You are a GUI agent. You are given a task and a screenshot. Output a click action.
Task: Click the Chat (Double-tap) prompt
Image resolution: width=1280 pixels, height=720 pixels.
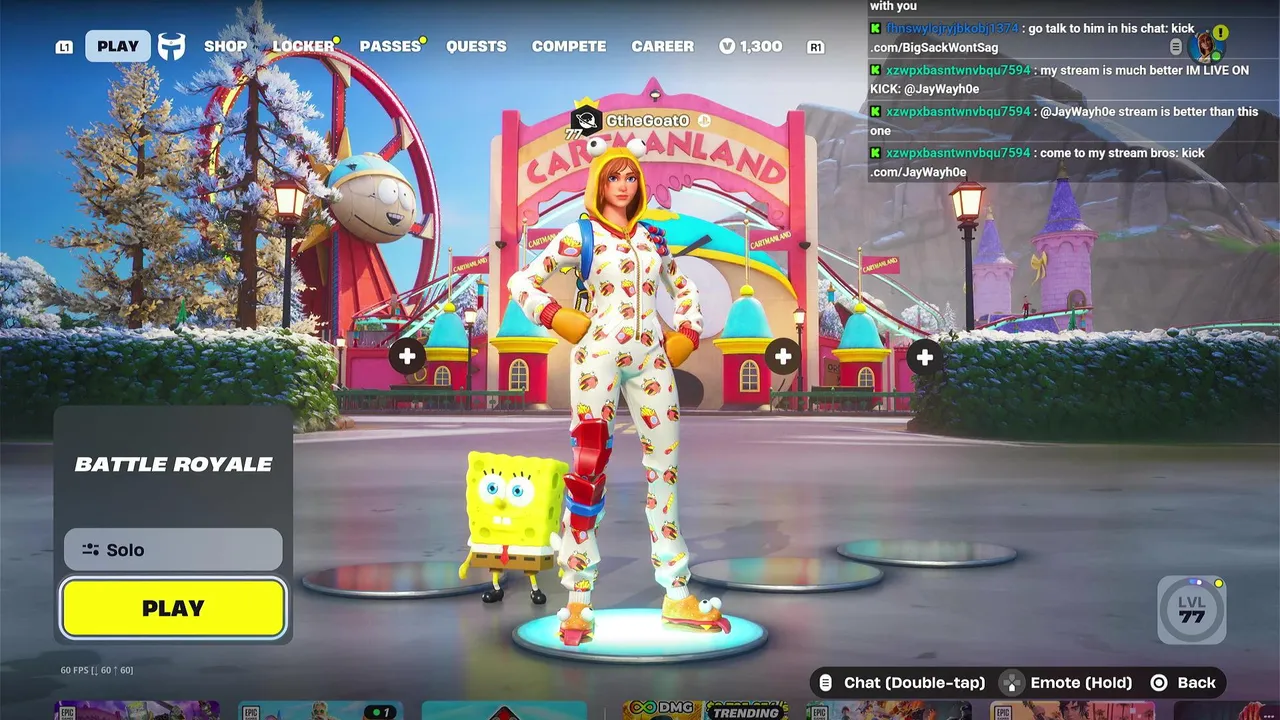coord(903,683)
